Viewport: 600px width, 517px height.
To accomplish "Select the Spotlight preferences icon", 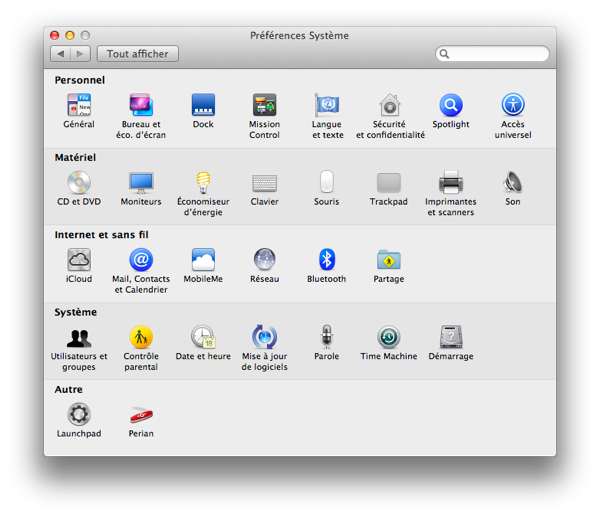I will 451,105.
